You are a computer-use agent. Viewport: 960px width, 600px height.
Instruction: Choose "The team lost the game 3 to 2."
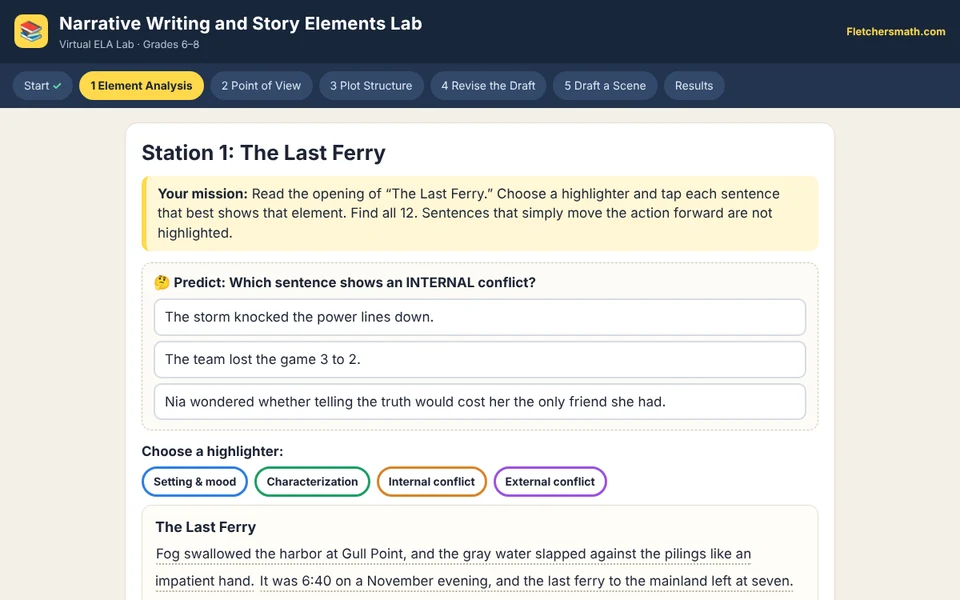[x=479, y=359]
